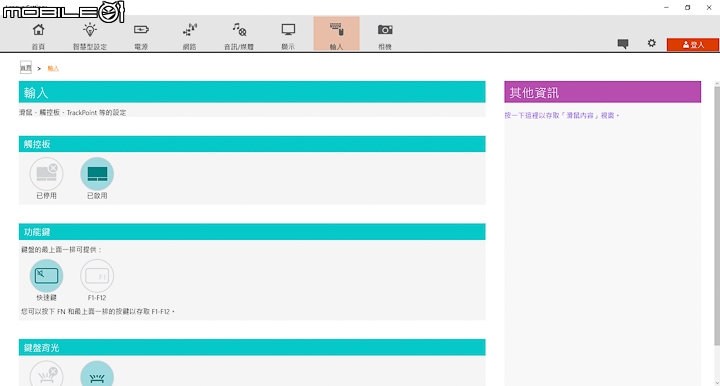Image resolution: width=720 pixels, height=386 pixels.
Task: Click the 觸控板 section header
Action: (252, 144)
